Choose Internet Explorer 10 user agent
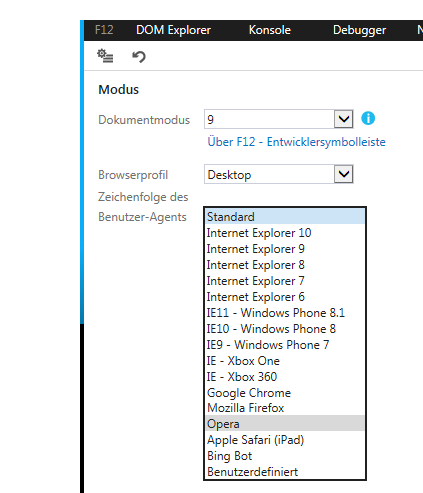The width and height of the screenshot is (423, 493). [x=285, y=233]
